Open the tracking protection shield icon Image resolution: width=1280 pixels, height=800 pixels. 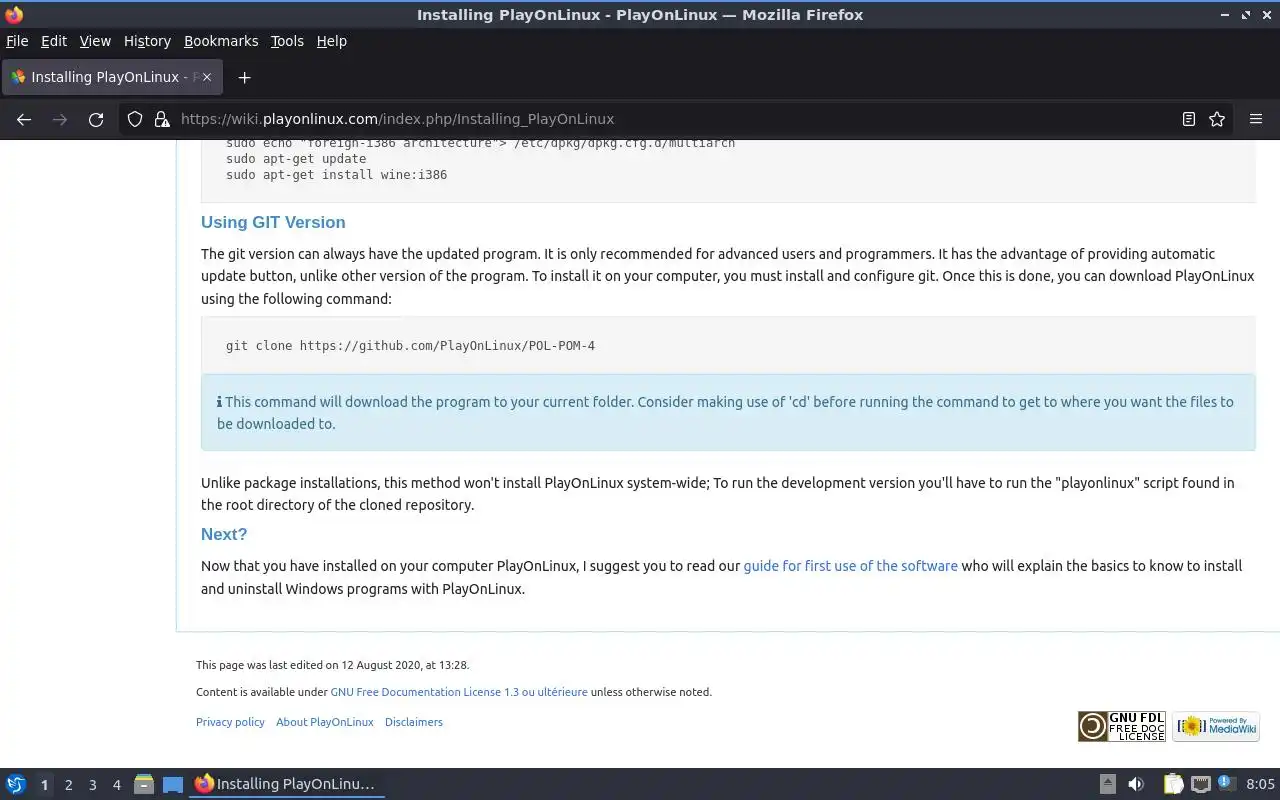click(x=135, y=119)
